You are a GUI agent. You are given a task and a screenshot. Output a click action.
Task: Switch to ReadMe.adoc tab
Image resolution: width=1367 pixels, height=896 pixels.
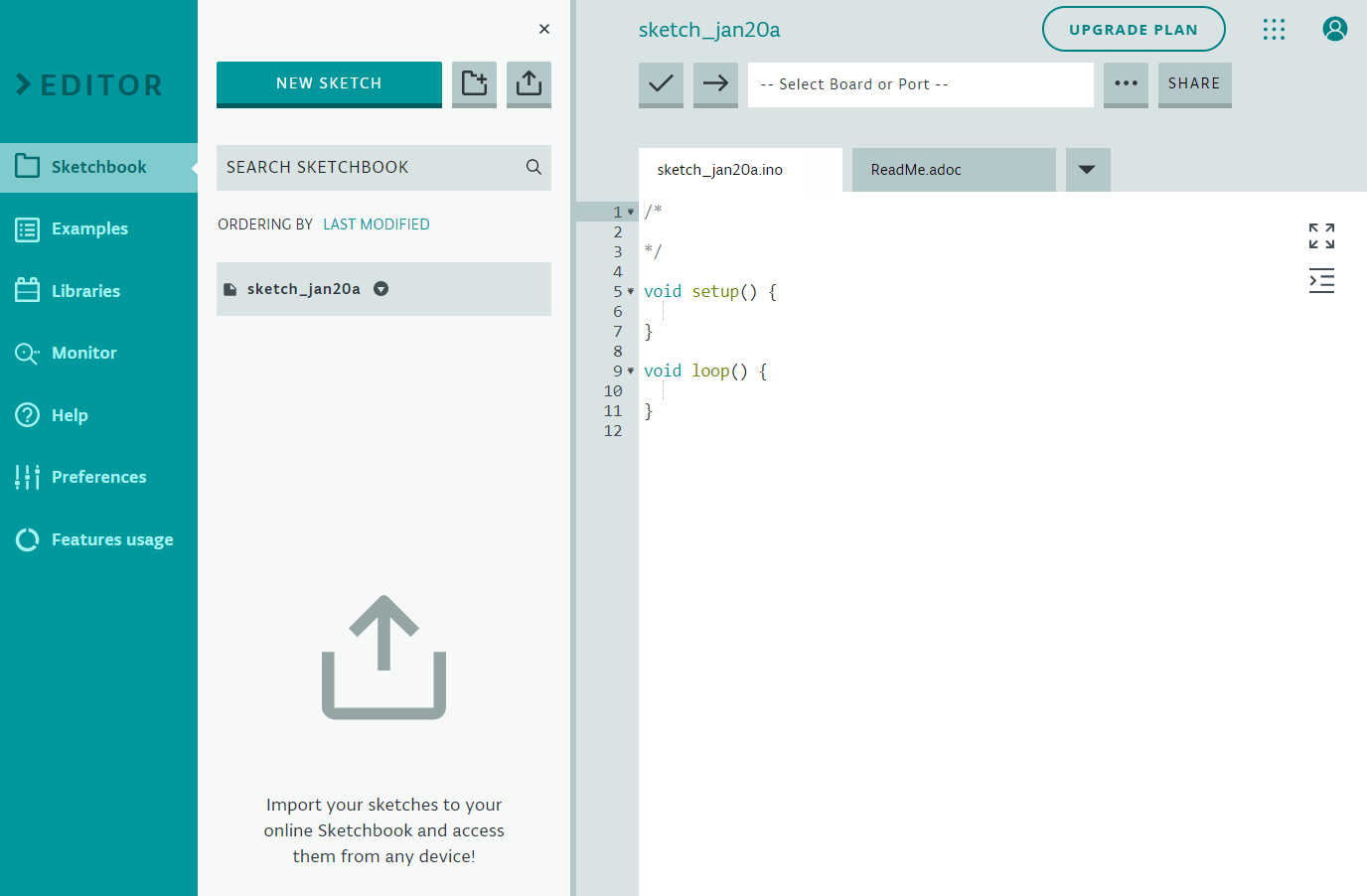(x=954, y=170)
